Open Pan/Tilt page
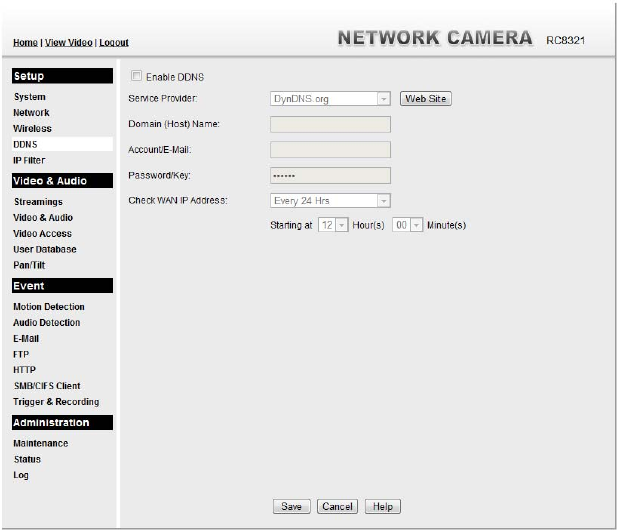The width and height of the screenshot is (617, 530). [x=29, y=265]
